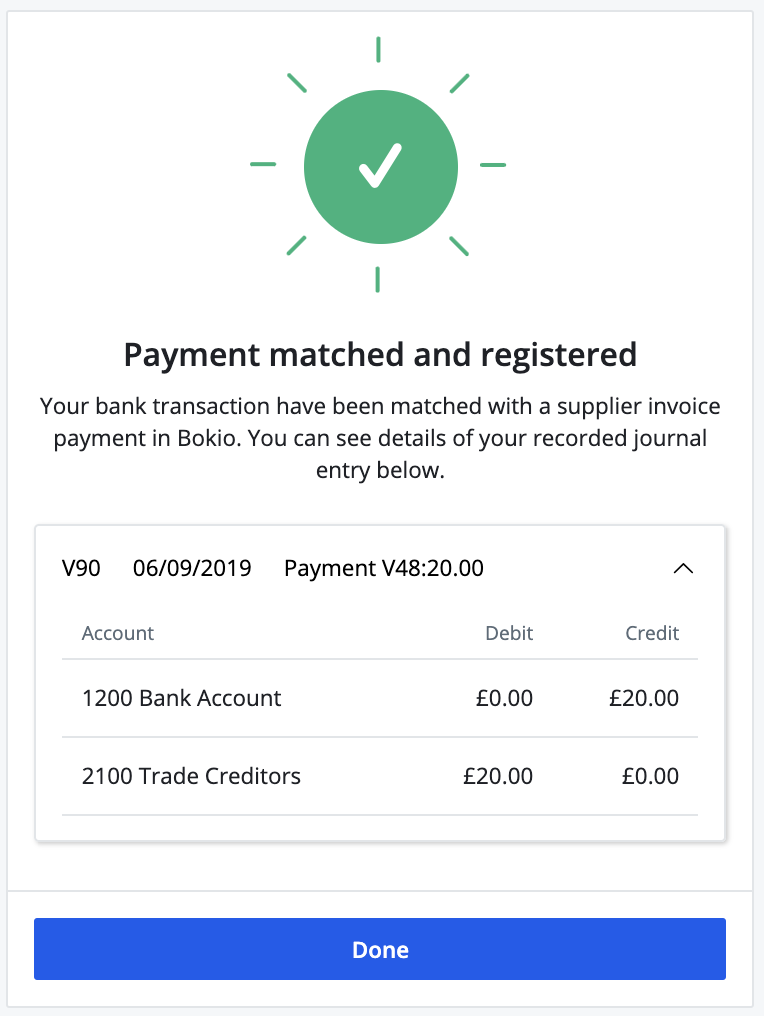Click the chevron on the journal entry card

click(684, 568)
